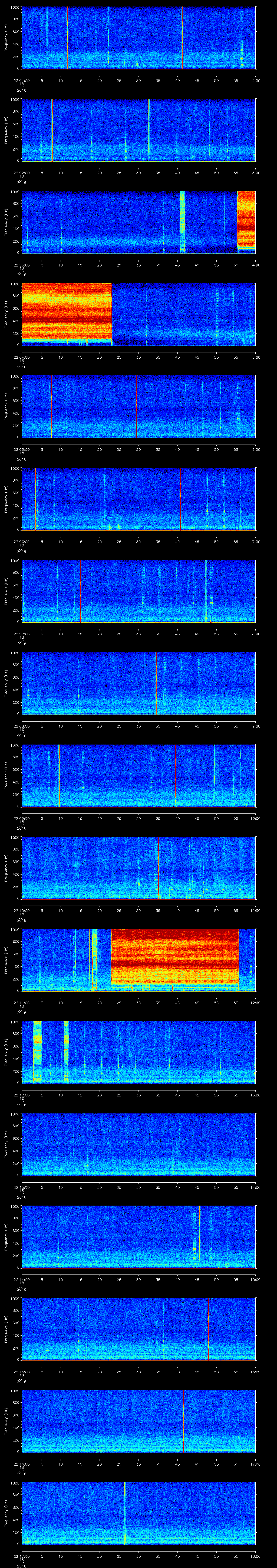The image size is (277, 1568).
Task: Click the red line near 8 seconds in the 22:05:00 panel
Action: tap(52, 406)
